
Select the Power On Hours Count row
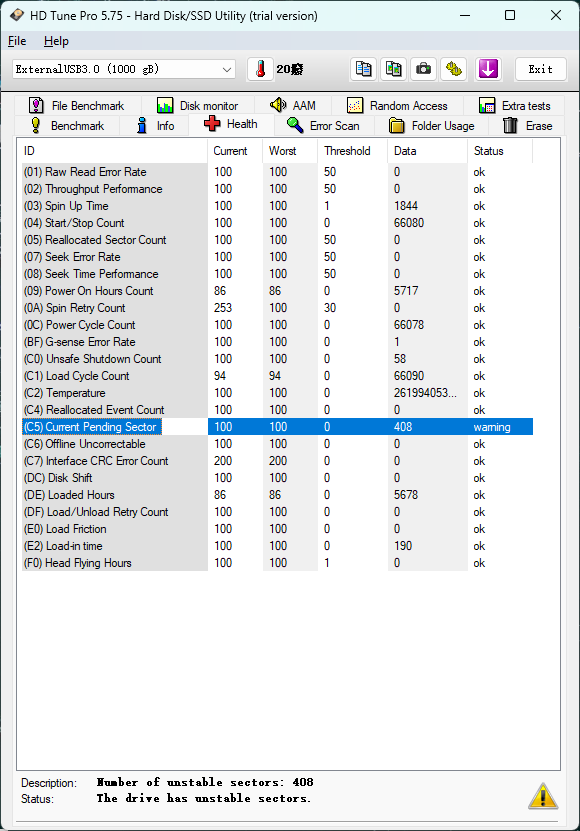tap(277, 290)
